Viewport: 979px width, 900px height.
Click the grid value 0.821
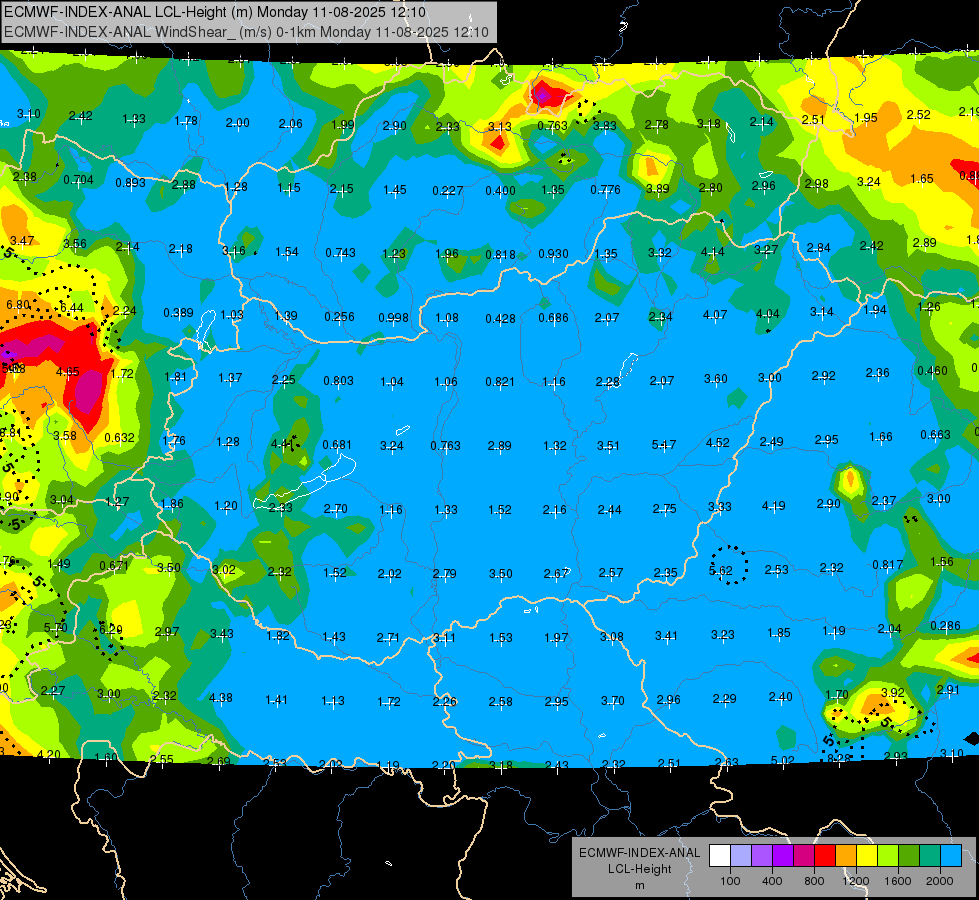tap(500, 382)
